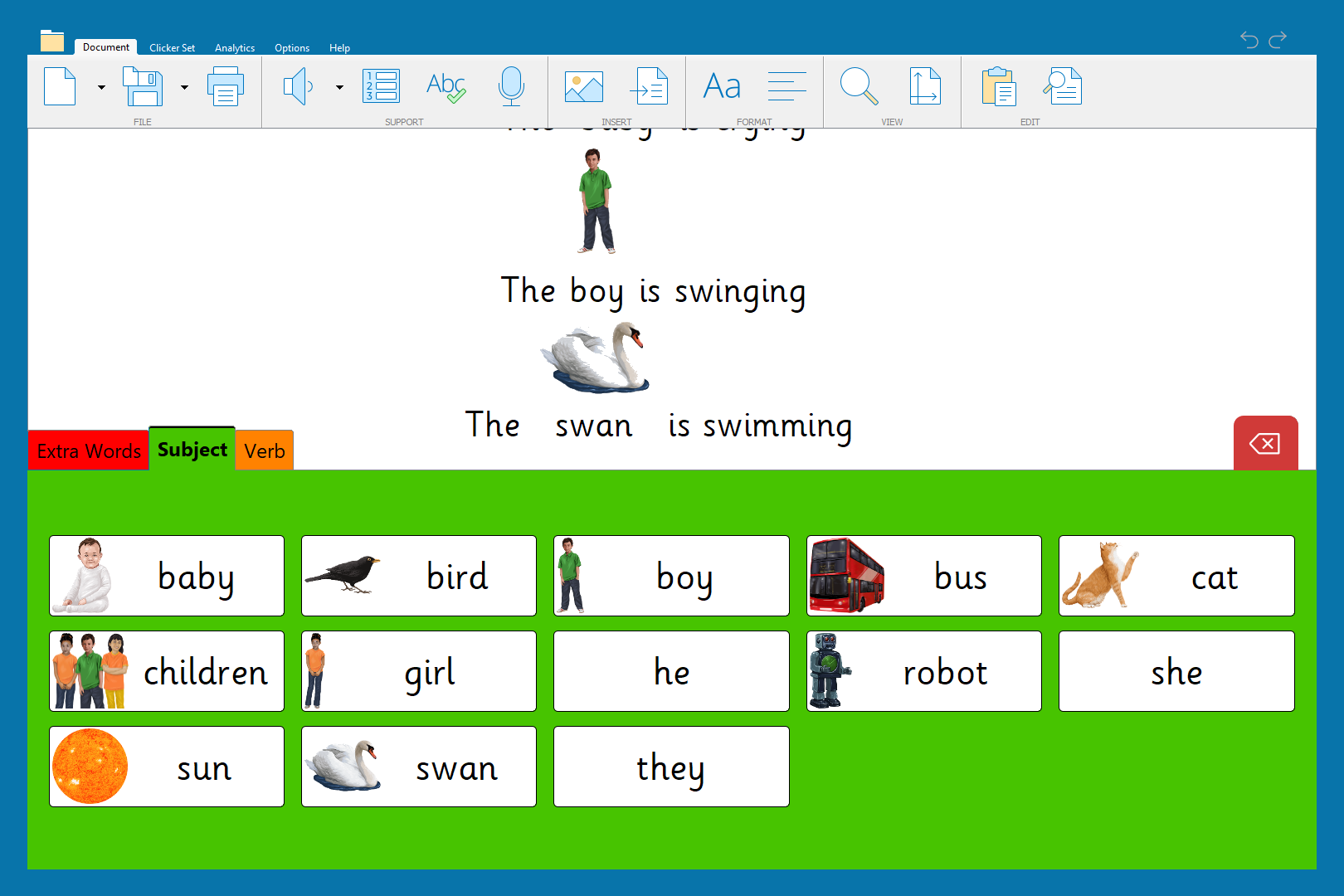Click the save document icon

pyautogui.click(x=143, y=86)
